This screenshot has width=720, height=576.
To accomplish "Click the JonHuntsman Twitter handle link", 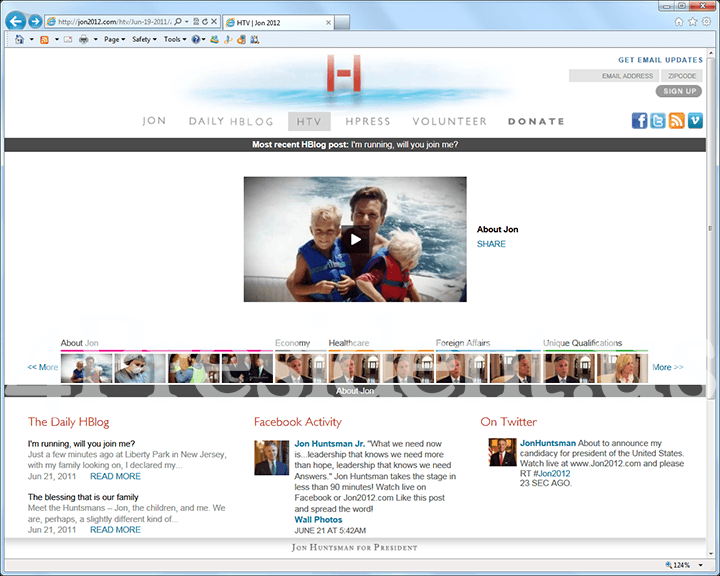I will [548, 443].
